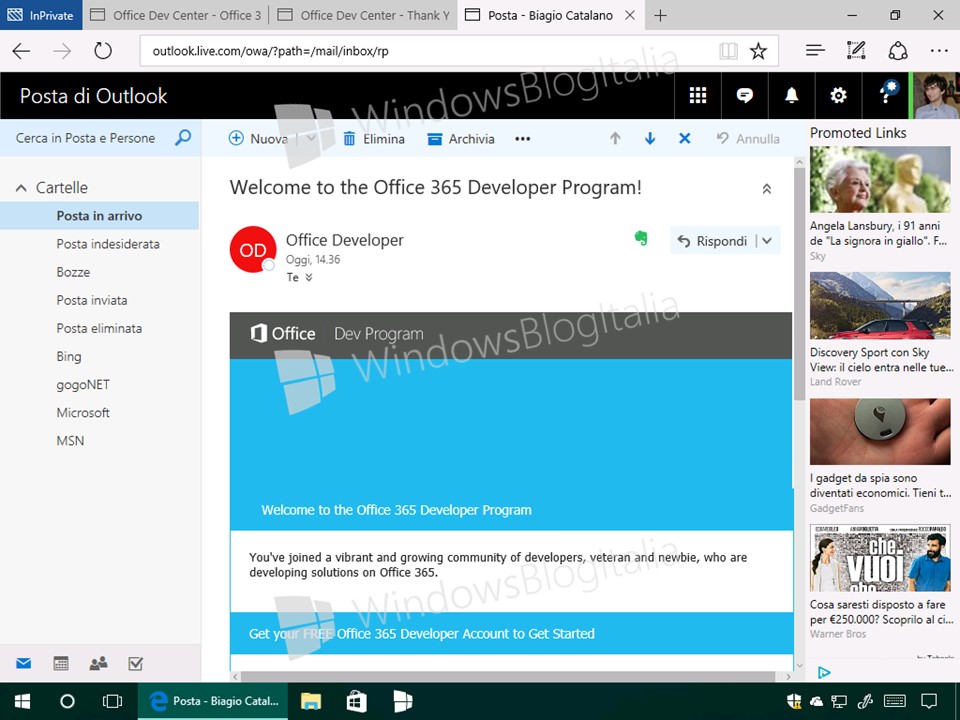
Task: Open the Edge Hub icon
Action: coord(815,51)
